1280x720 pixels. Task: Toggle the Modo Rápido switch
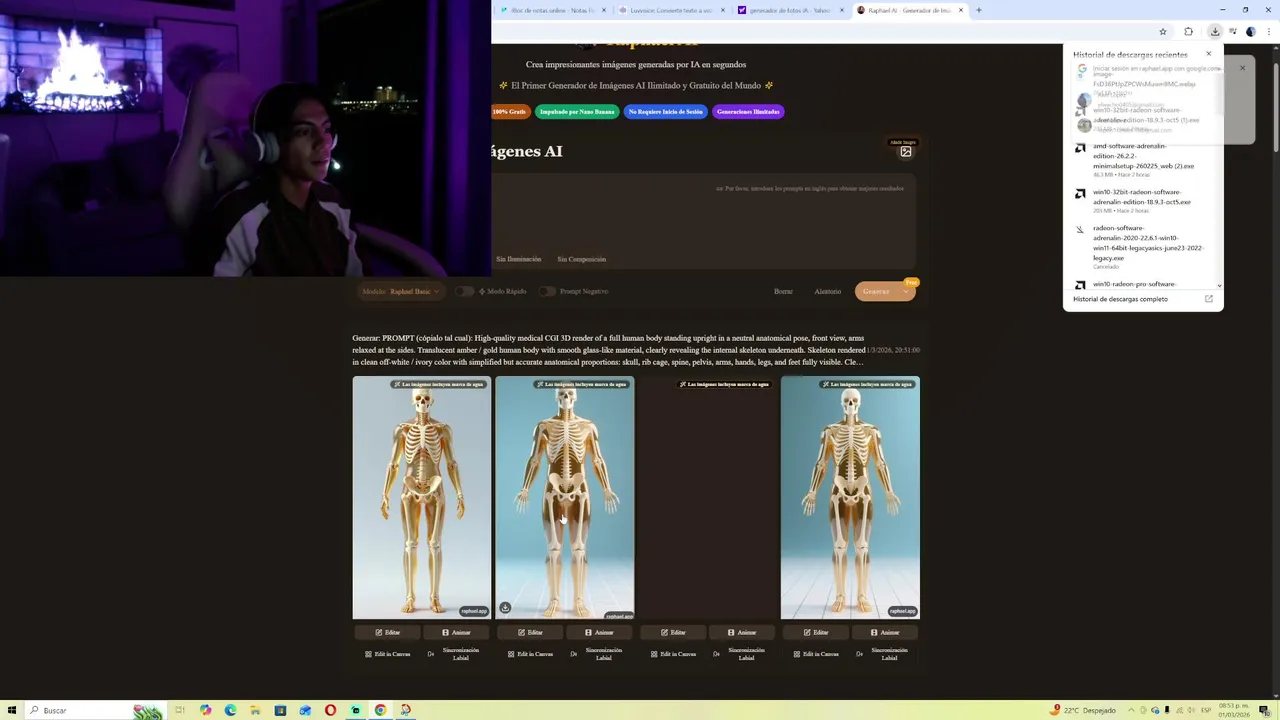464,291
